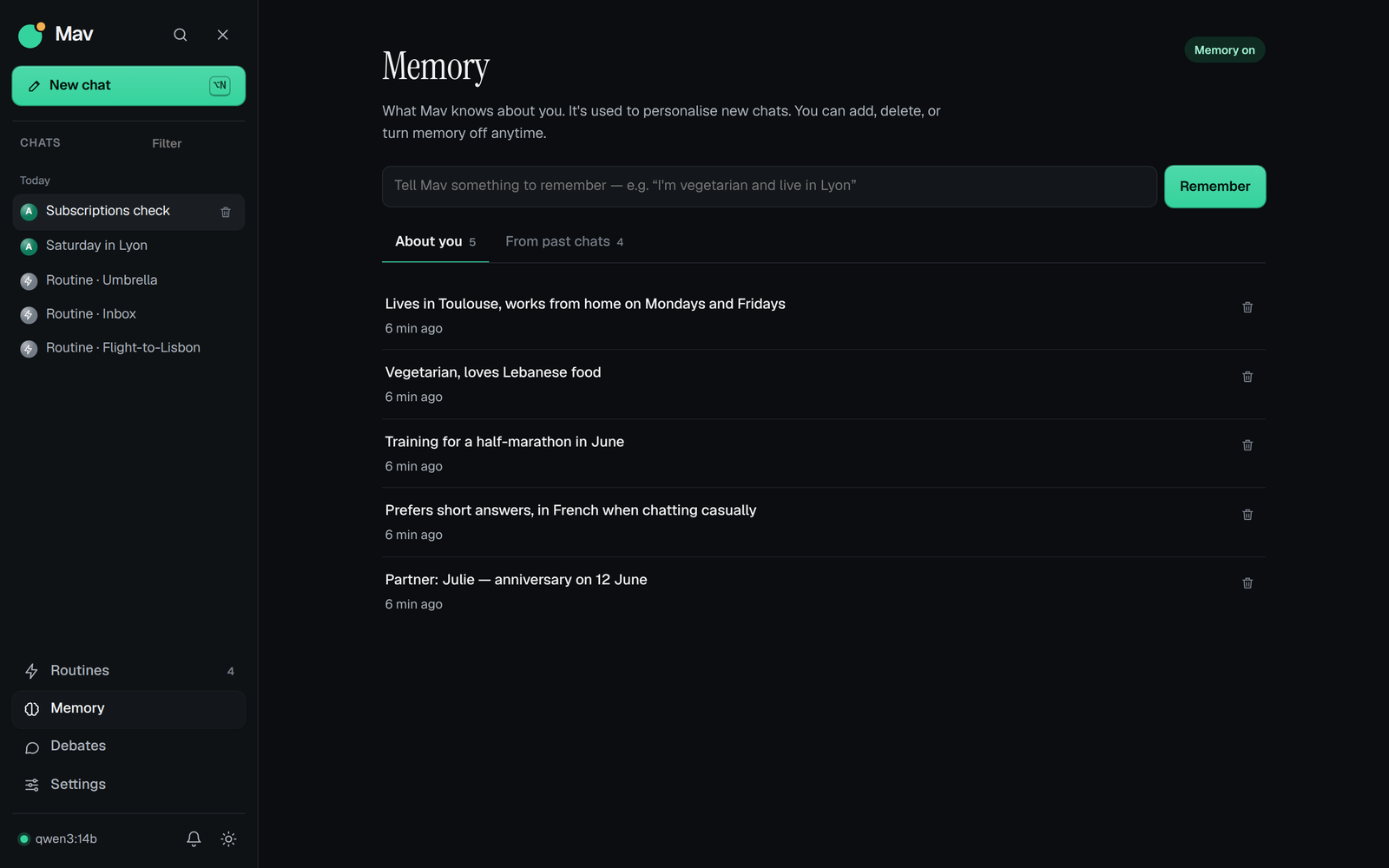1389x868 pixels.
Task: Switch to the From past chats tab
Action: tap(564, 242)
